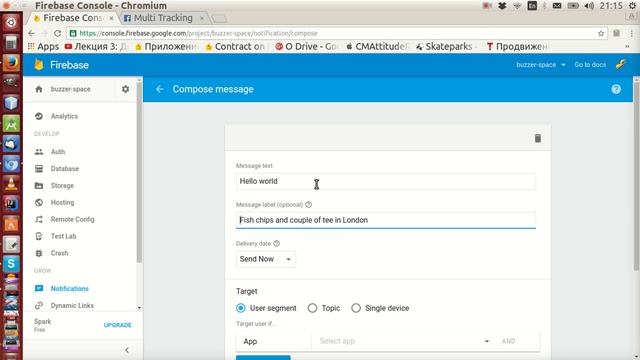Open Notifications section in sidebar
Viewport: 640px width, 360px height.
[x=69, y=289]
